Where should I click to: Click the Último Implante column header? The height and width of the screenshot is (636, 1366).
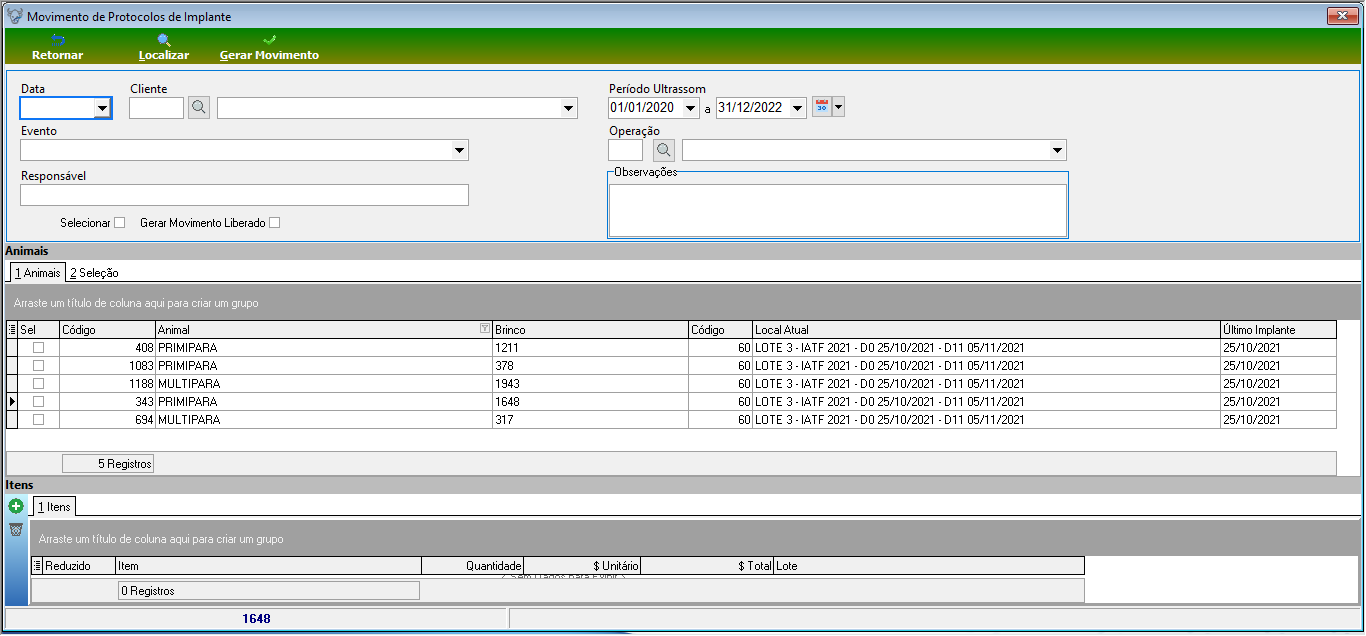(1278, 329)
